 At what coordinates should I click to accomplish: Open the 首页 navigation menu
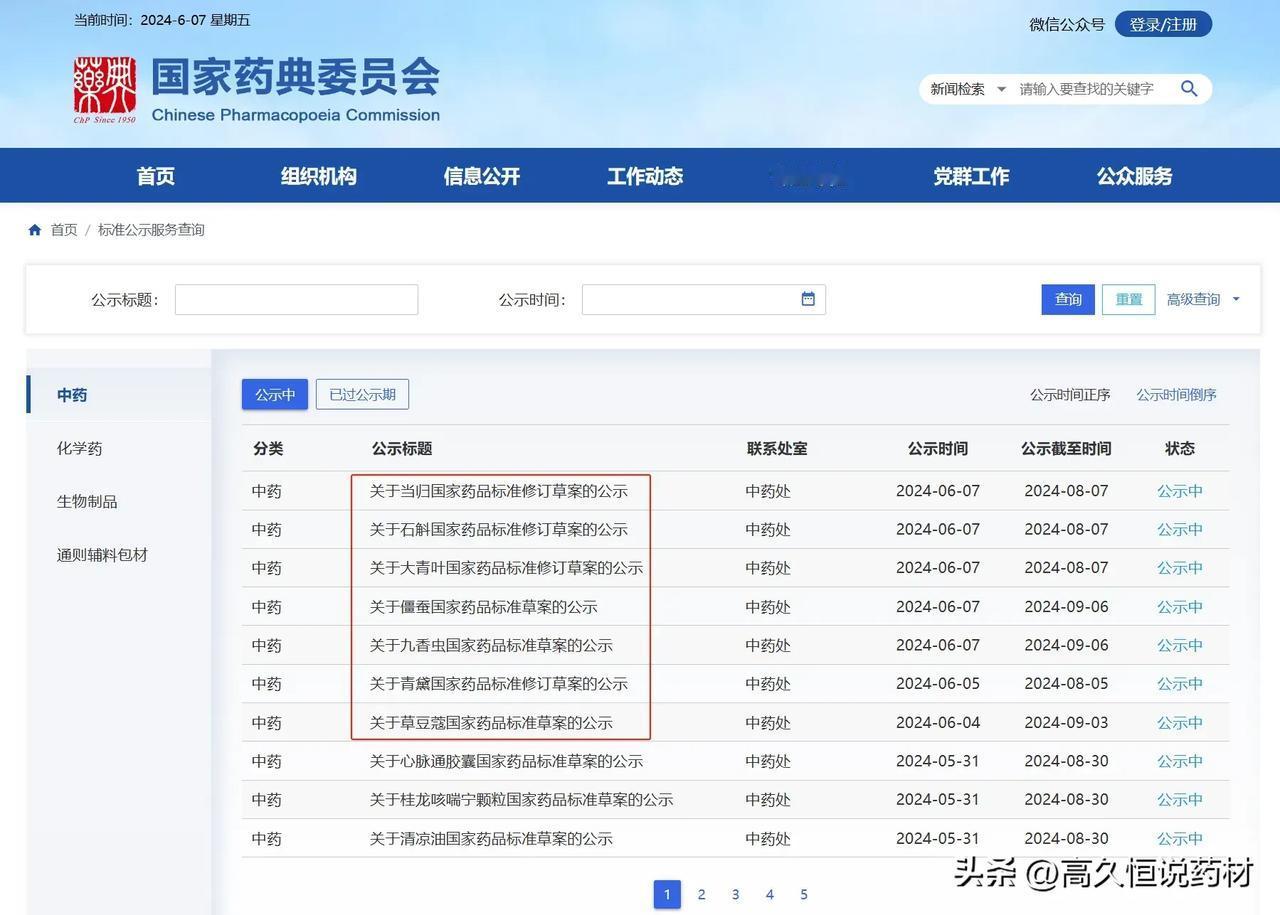coord(156,176)
